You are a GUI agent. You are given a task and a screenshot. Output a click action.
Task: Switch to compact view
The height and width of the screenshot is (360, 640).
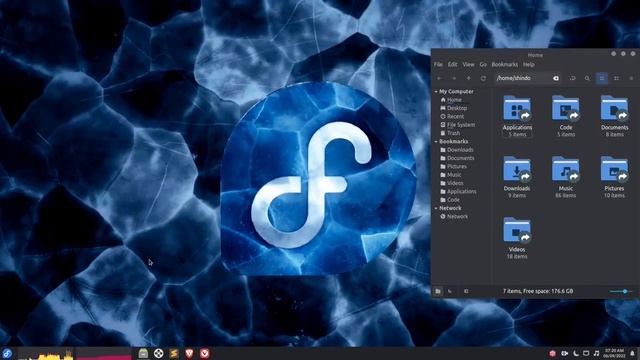[631, 78]
